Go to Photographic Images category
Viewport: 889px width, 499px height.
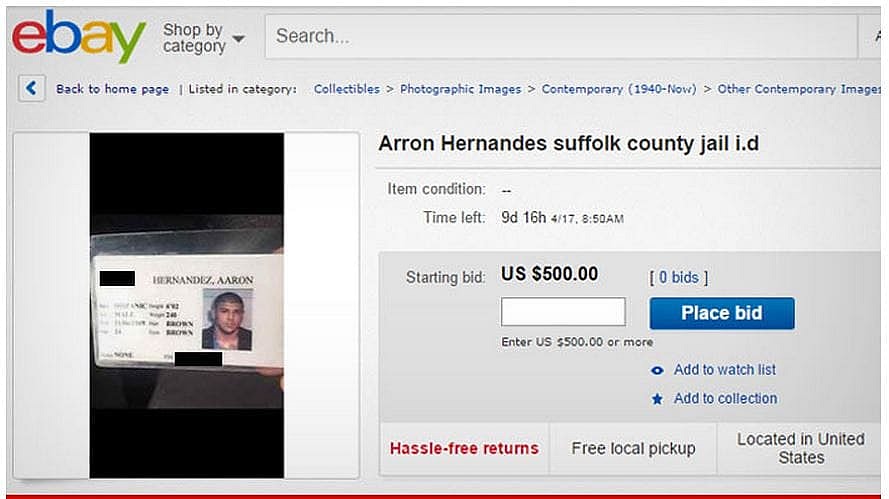click(x=460, y=89)
